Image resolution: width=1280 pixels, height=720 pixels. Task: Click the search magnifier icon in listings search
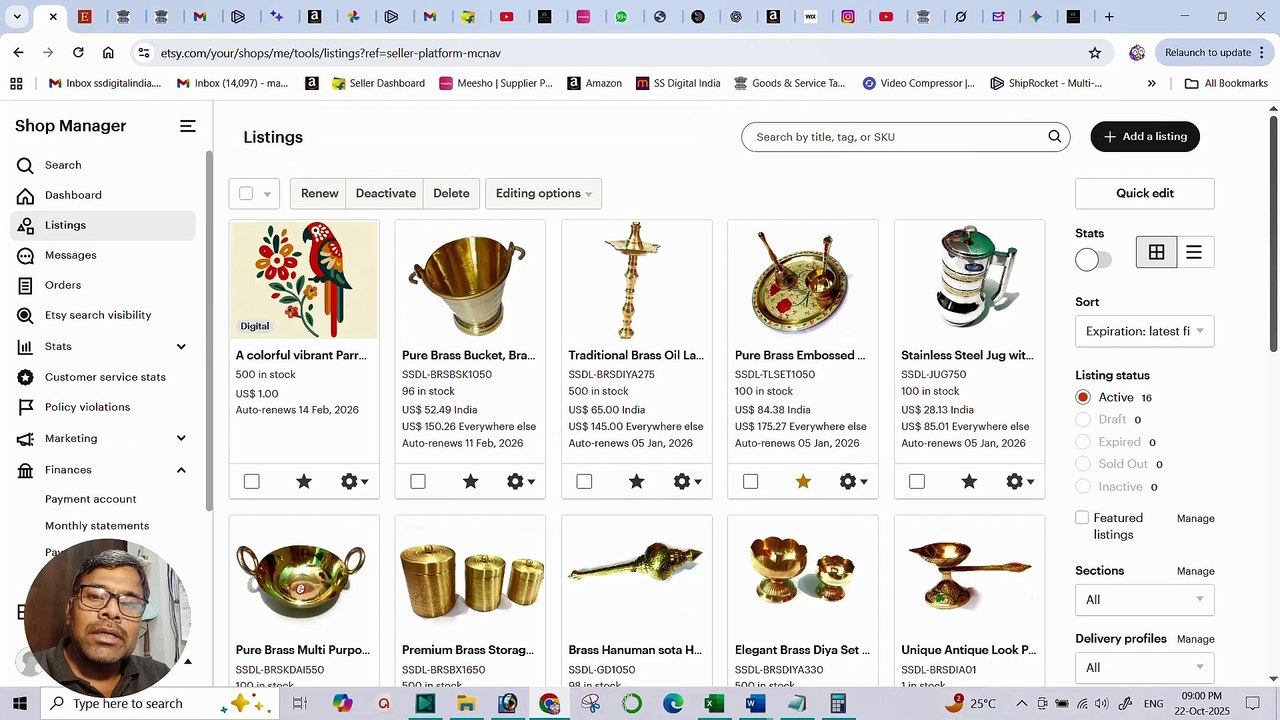pyautogui.click(x=1054, y=137)
